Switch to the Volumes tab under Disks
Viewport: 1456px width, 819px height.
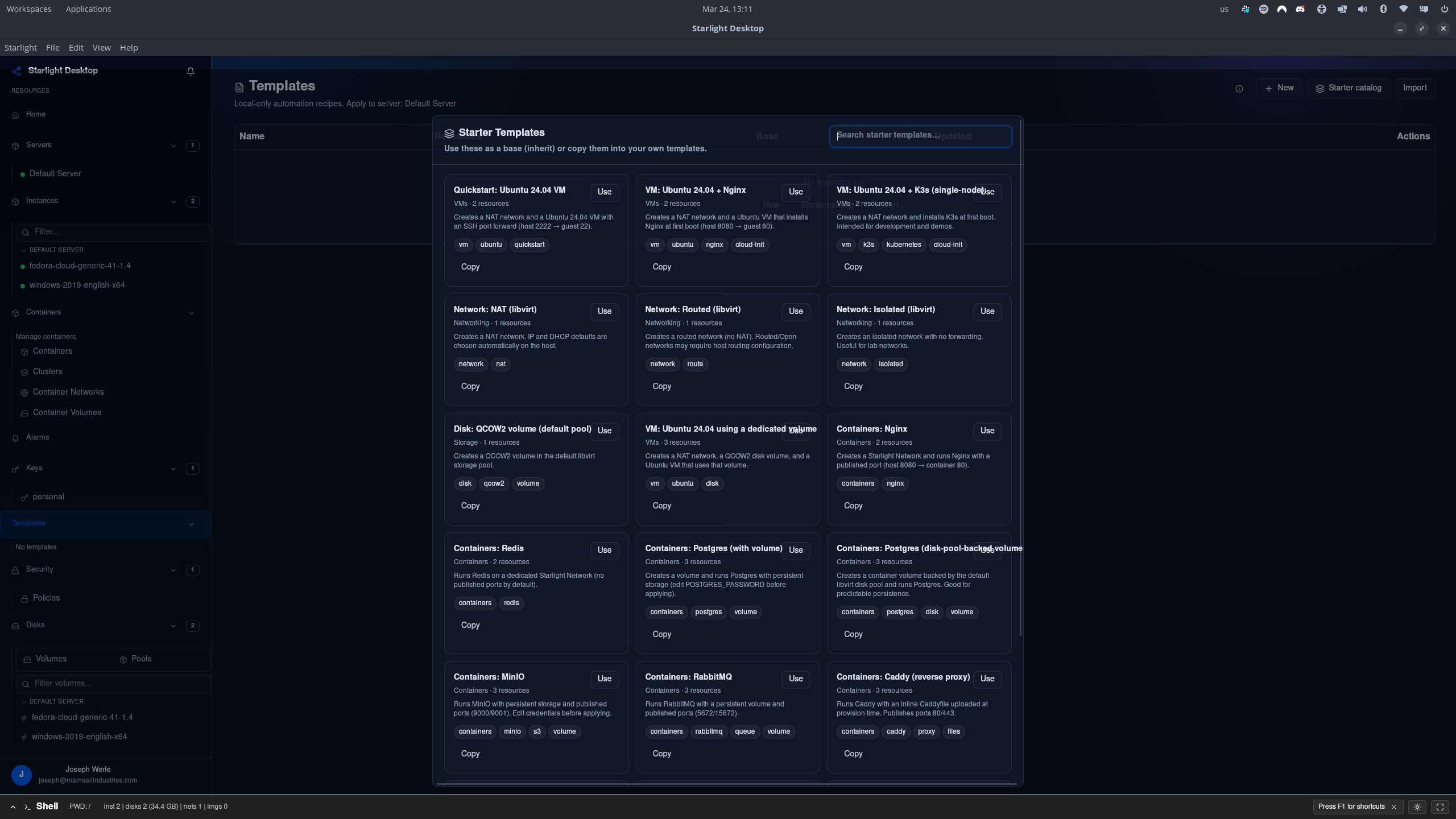click(45, 659)
